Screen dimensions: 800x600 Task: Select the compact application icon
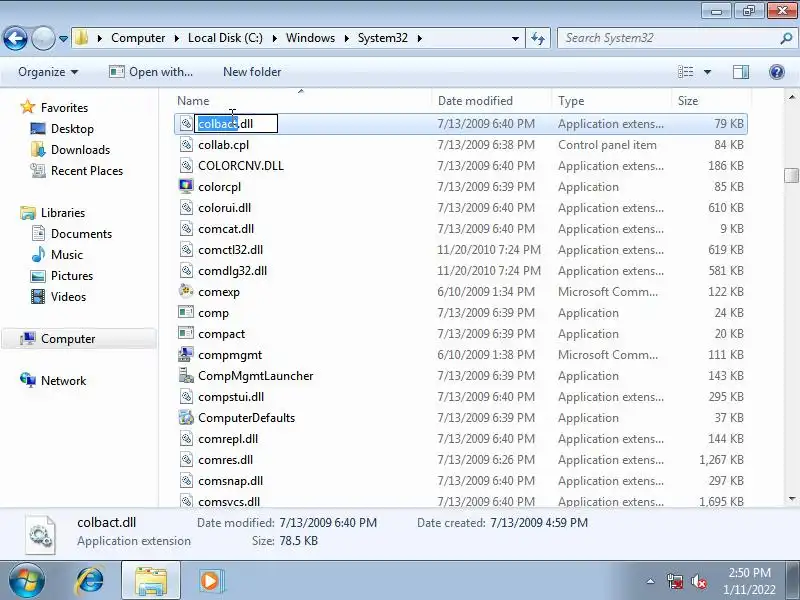186,333
